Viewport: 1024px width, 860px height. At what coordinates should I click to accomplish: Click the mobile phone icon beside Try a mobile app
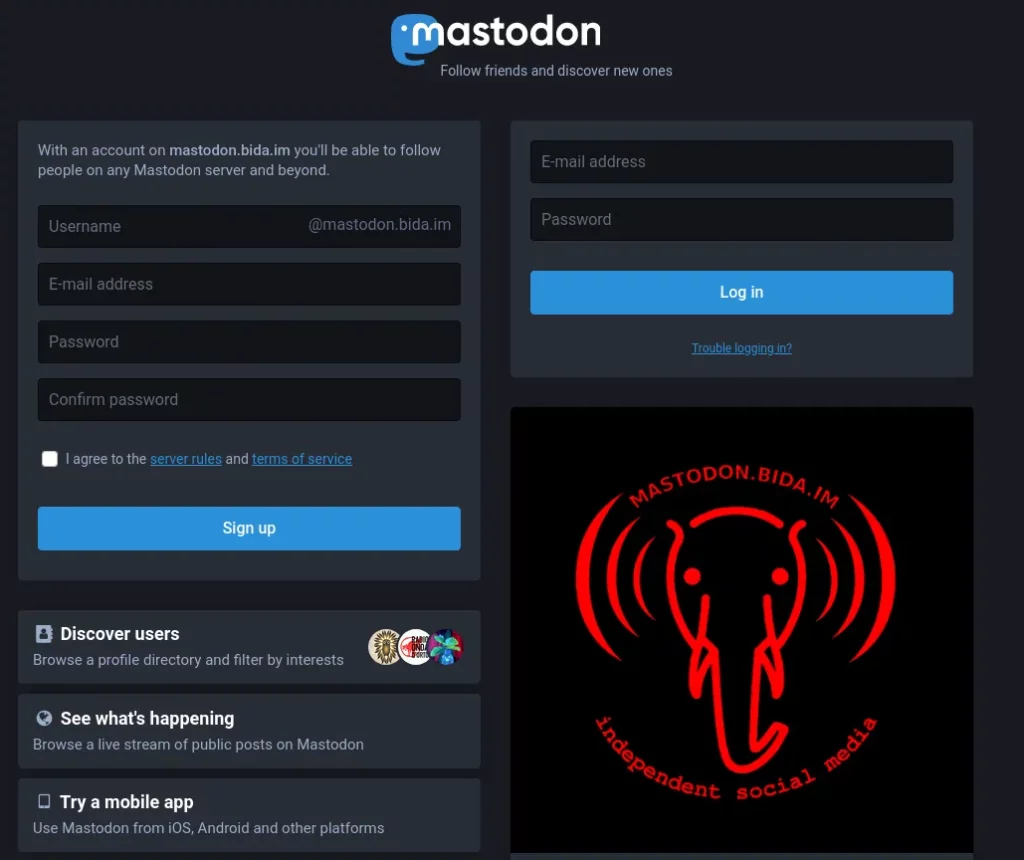point(44,801)
